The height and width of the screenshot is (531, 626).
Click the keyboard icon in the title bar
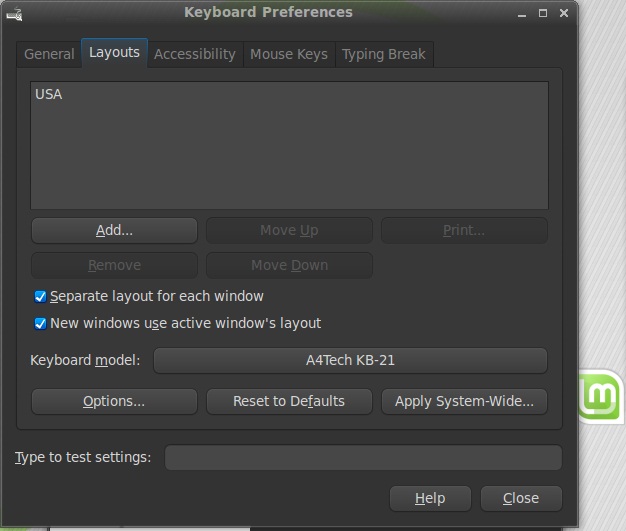[14, 14]
